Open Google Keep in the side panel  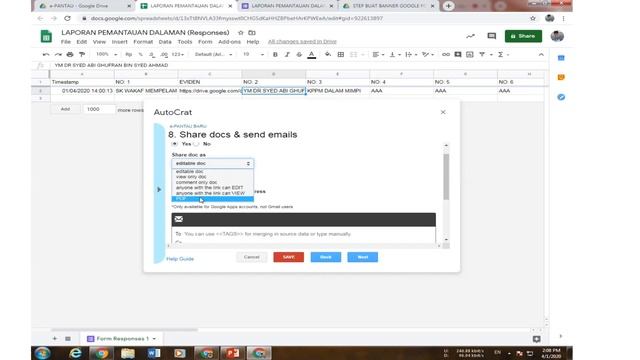[561, 77]
